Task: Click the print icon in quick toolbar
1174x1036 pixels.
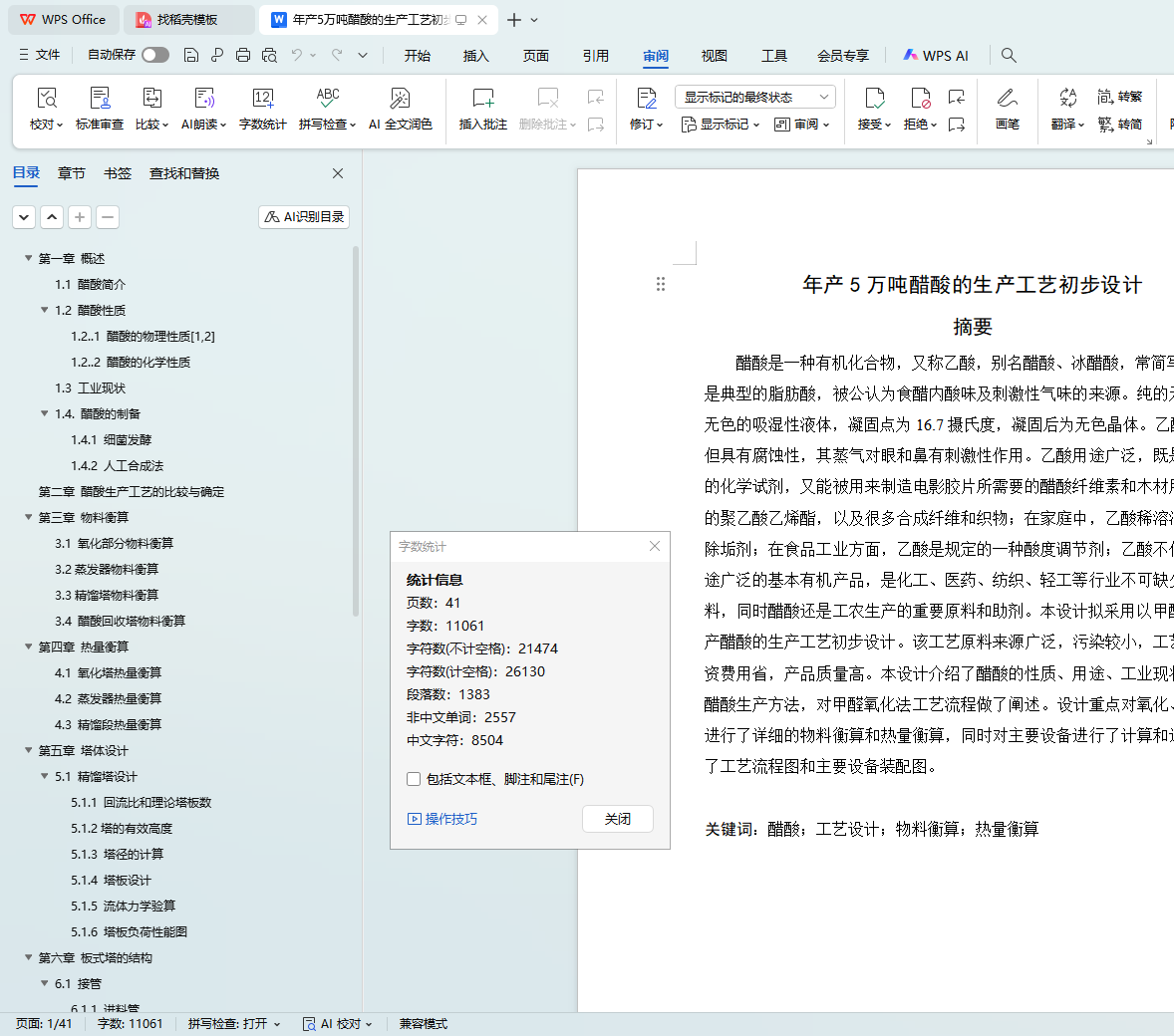Action: pyautogui.click(x=243, y=55)
